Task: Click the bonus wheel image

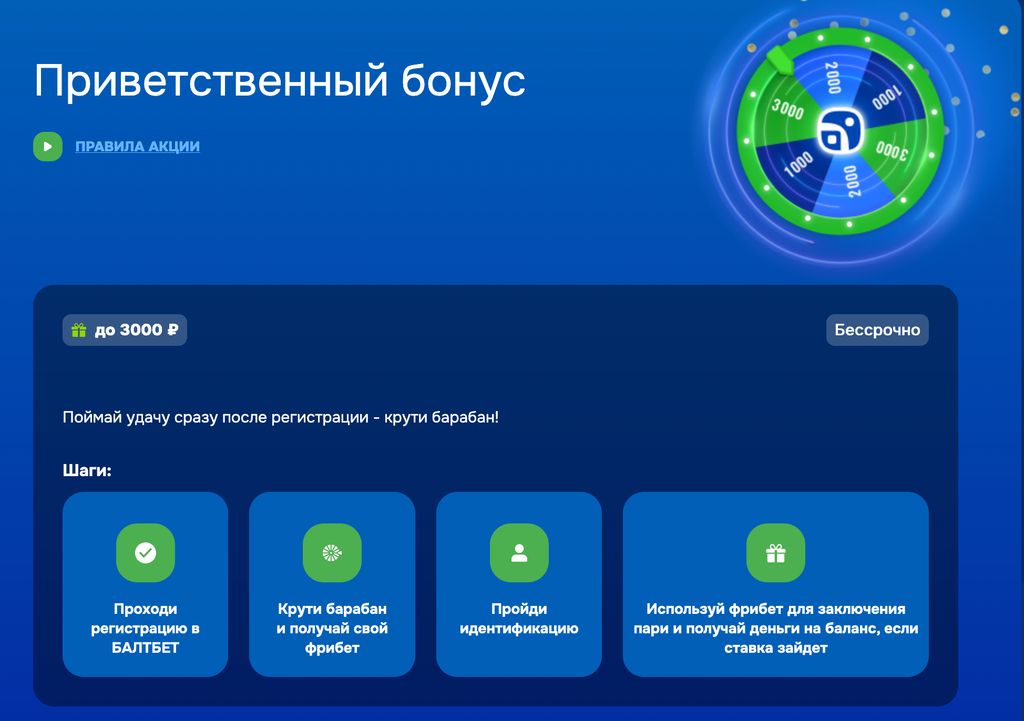Action: [x=841, y=131]
